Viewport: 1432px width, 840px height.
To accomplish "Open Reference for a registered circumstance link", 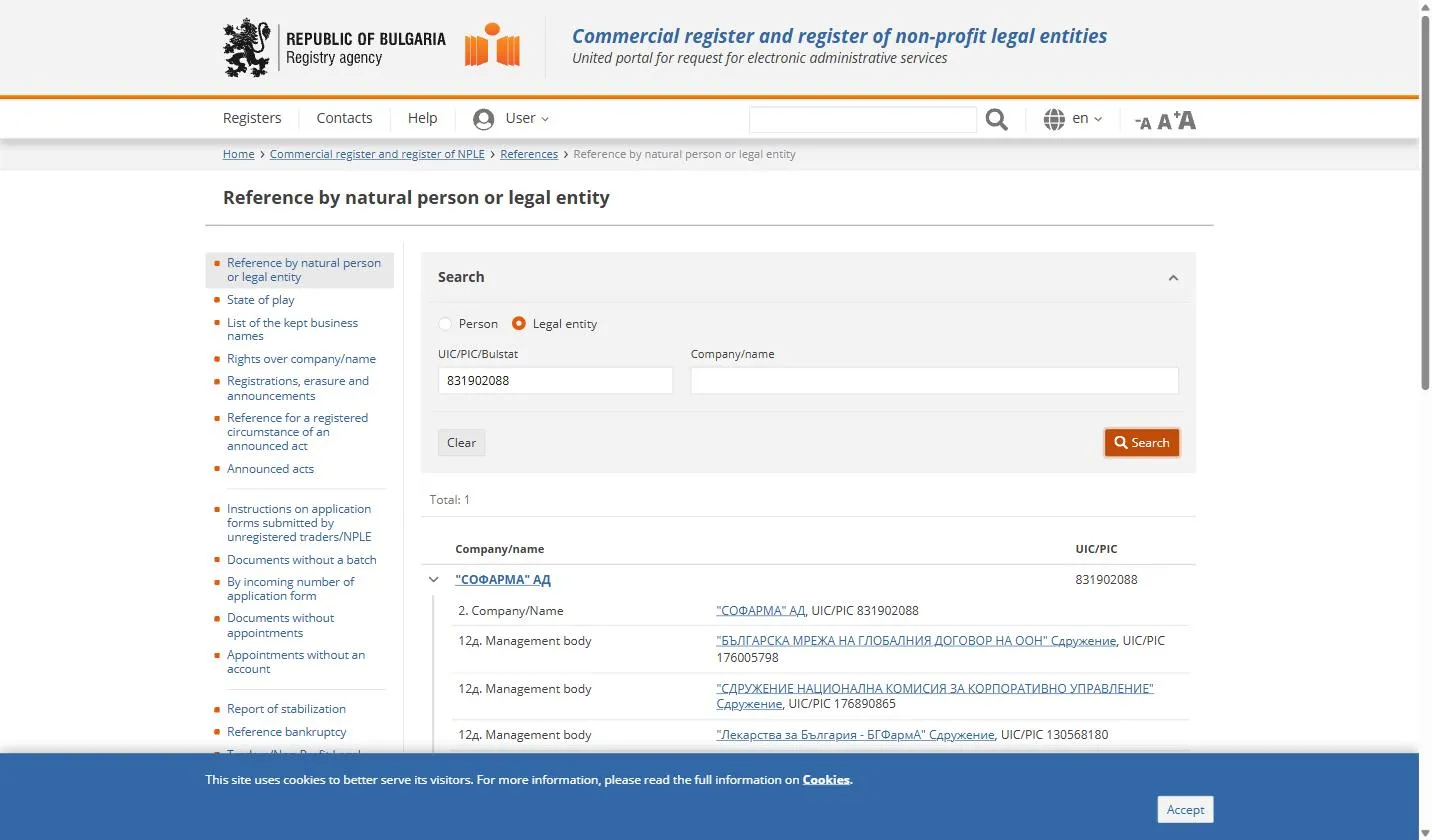I will click(x=297, y=432).
